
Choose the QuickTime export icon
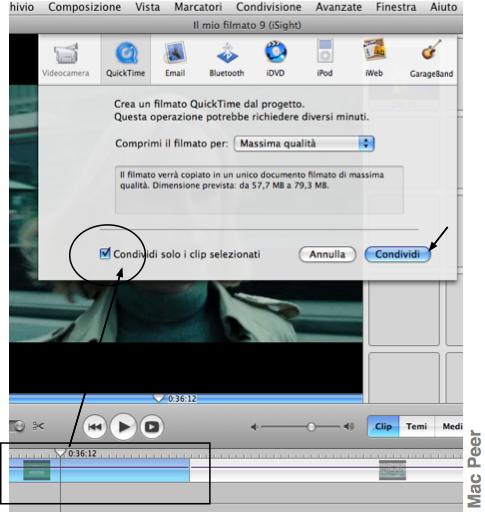tap(125, 59)
